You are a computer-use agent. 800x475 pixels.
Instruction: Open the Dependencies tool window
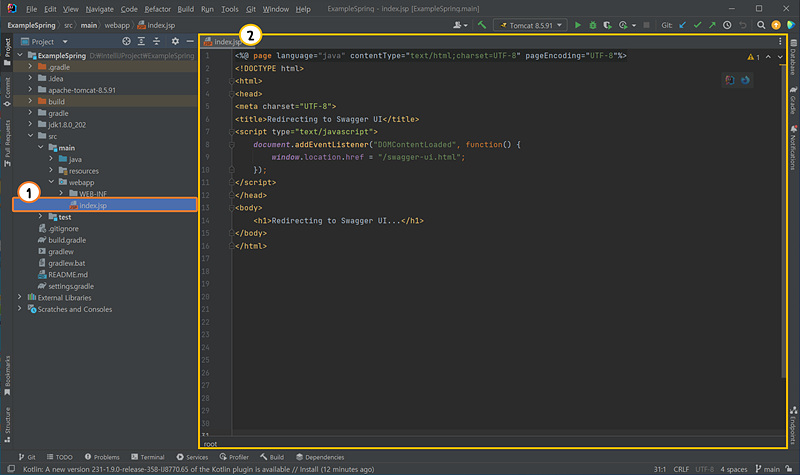click(320, 457)
